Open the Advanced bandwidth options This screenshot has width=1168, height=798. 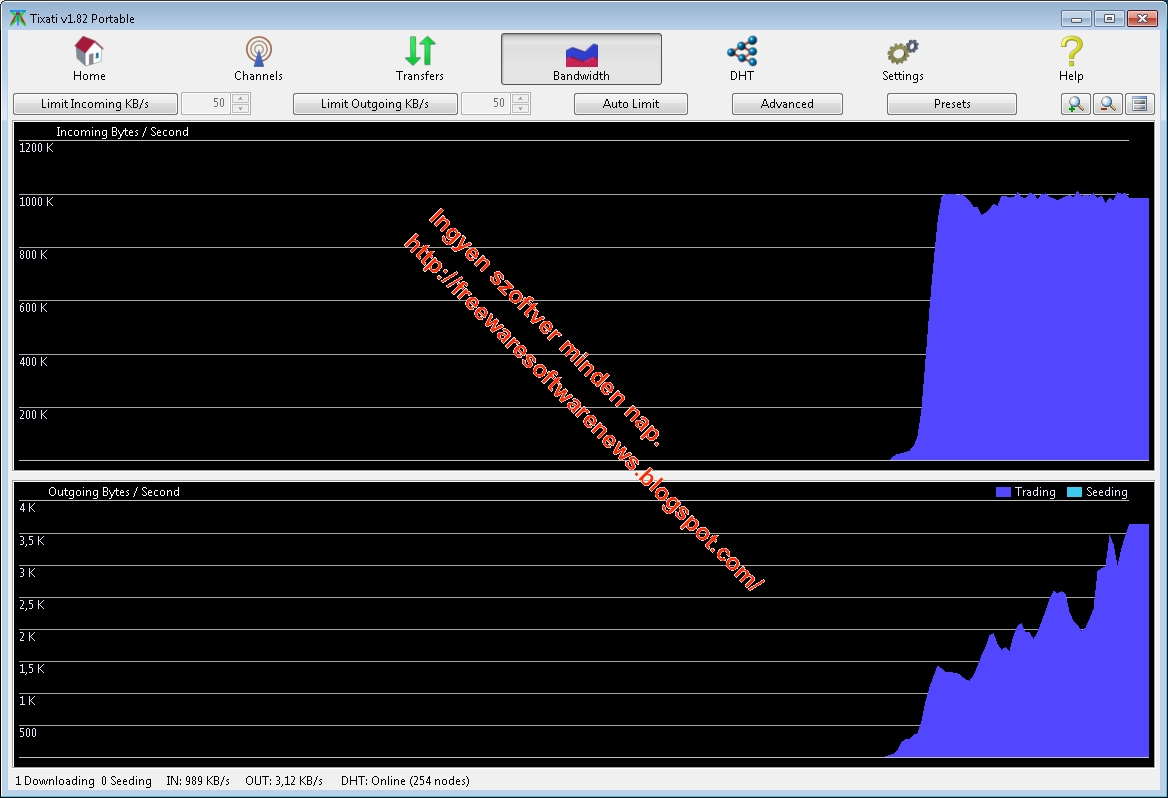pyautogui.click(x=787, y=104)
